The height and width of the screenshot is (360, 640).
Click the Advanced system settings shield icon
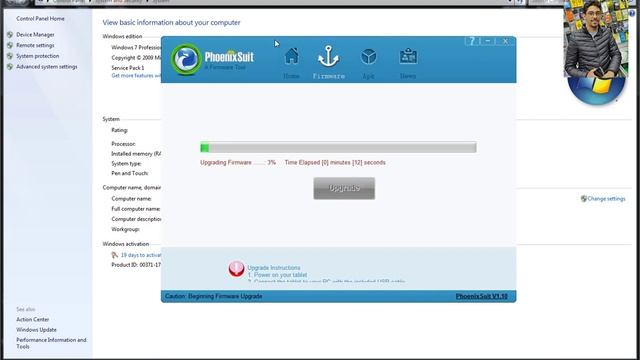click(x=10, y=67)
